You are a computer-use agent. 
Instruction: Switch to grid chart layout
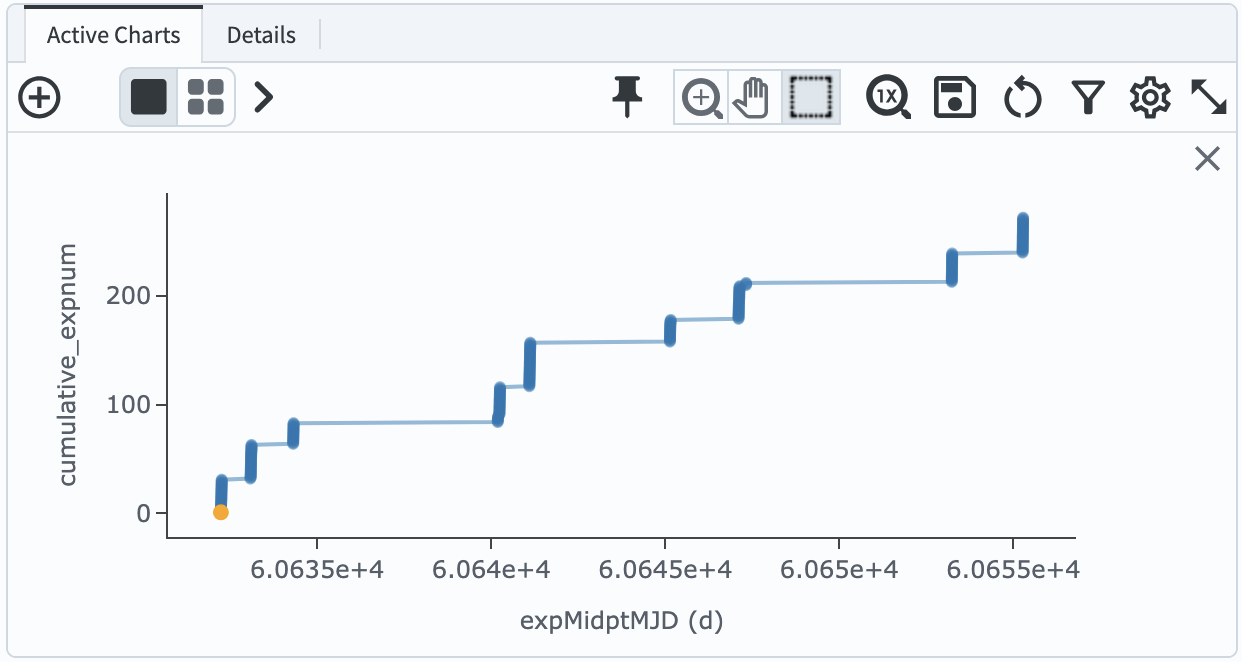(207, 97)
